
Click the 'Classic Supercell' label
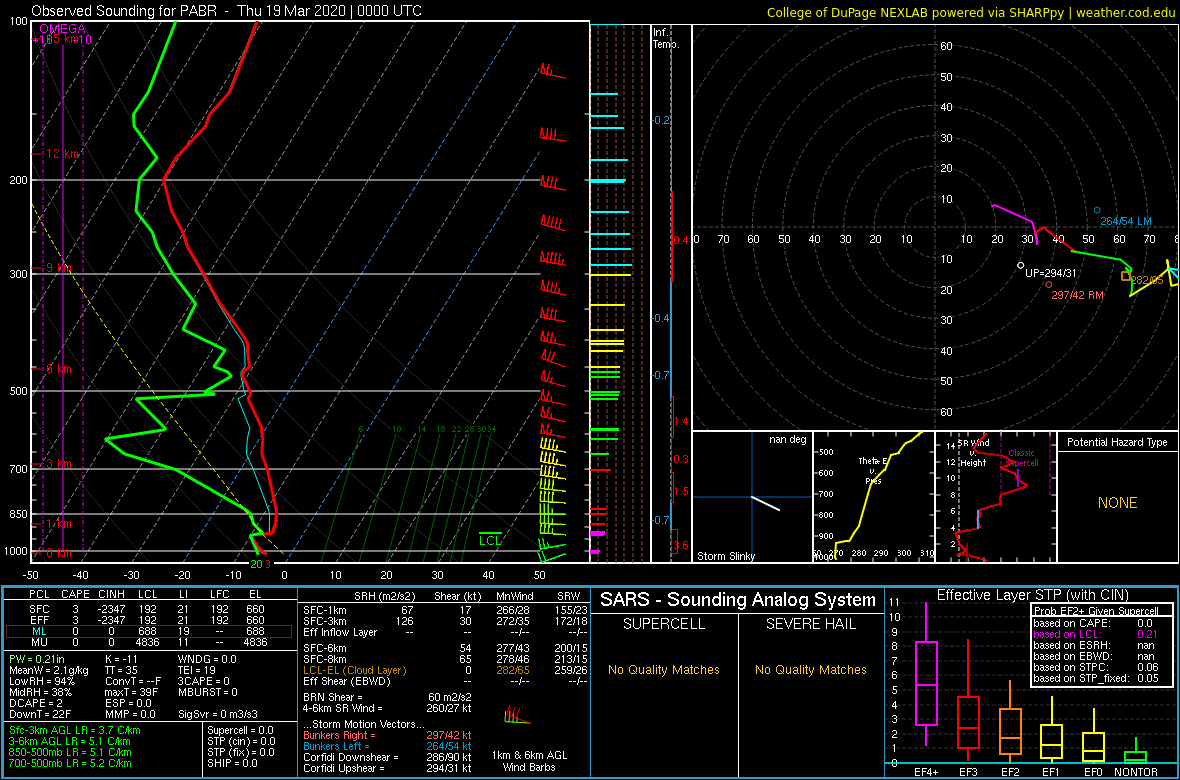click(x=1023, y=459)
